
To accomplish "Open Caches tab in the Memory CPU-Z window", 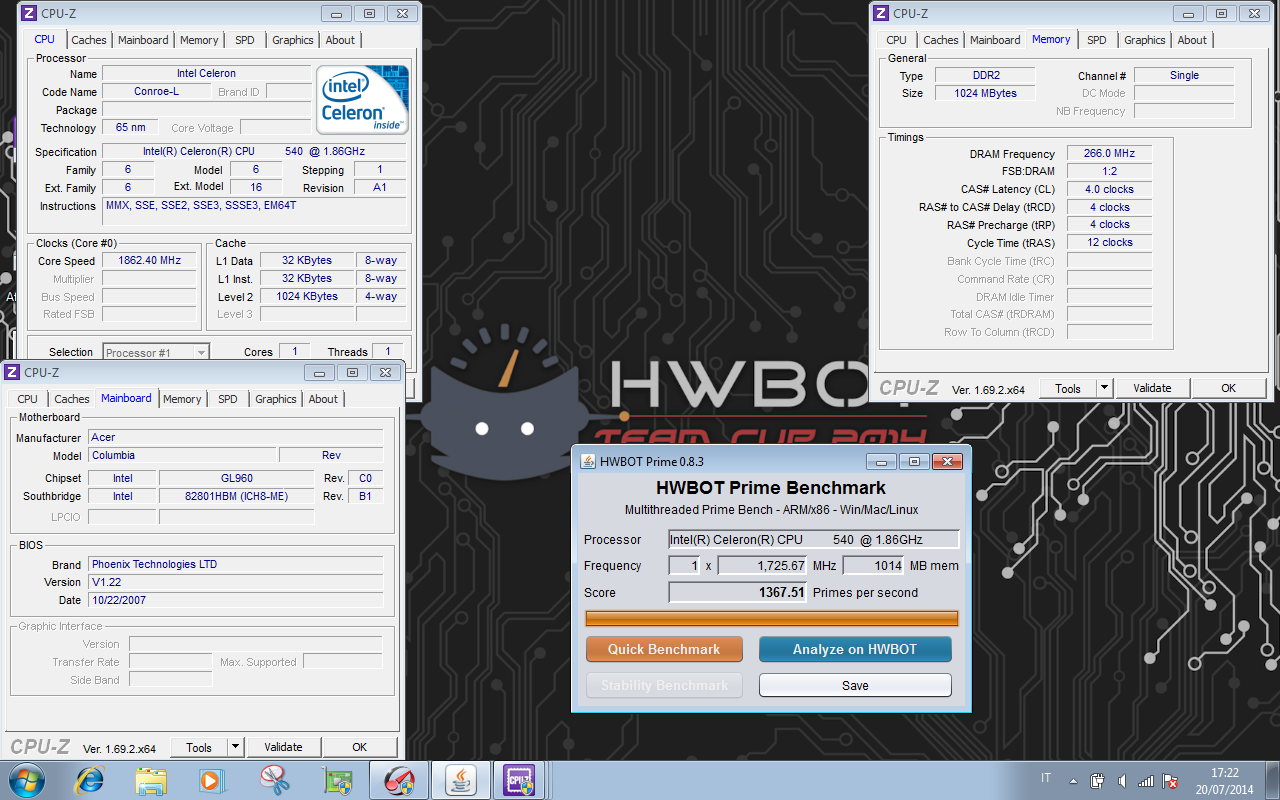I will [940, 40].
